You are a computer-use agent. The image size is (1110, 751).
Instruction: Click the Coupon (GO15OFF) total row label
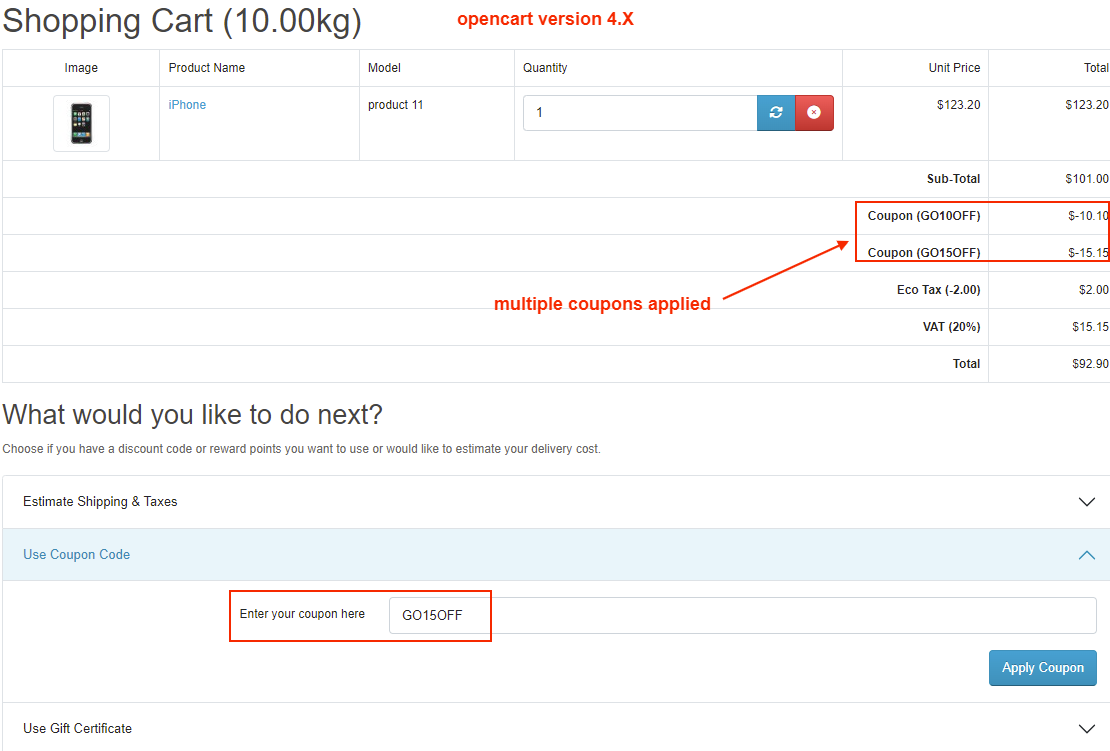click(x=924, y=253)
